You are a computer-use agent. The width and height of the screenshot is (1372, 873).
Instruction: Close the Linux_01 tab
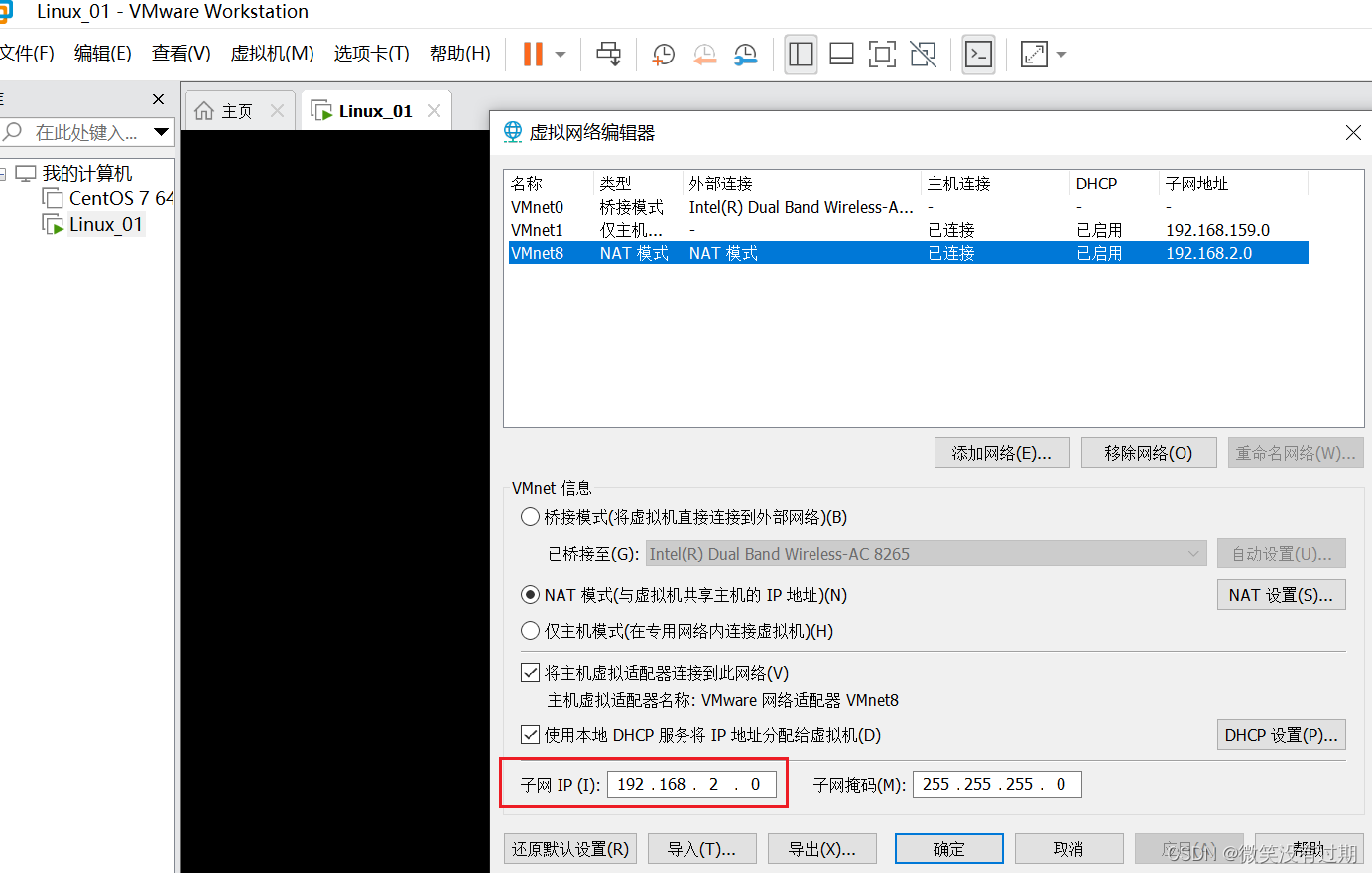(434, 111)
